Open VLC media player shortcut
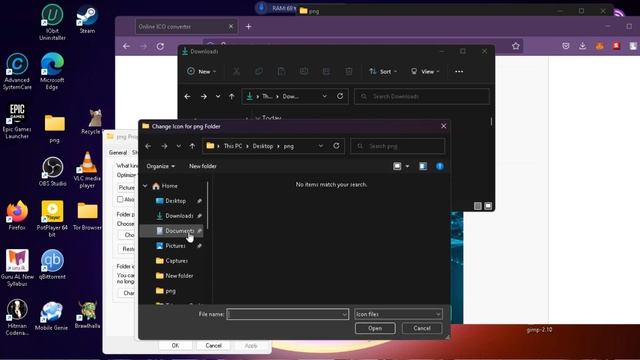The width and height of the screenshot is (640, 360). (x=87, y=170)
